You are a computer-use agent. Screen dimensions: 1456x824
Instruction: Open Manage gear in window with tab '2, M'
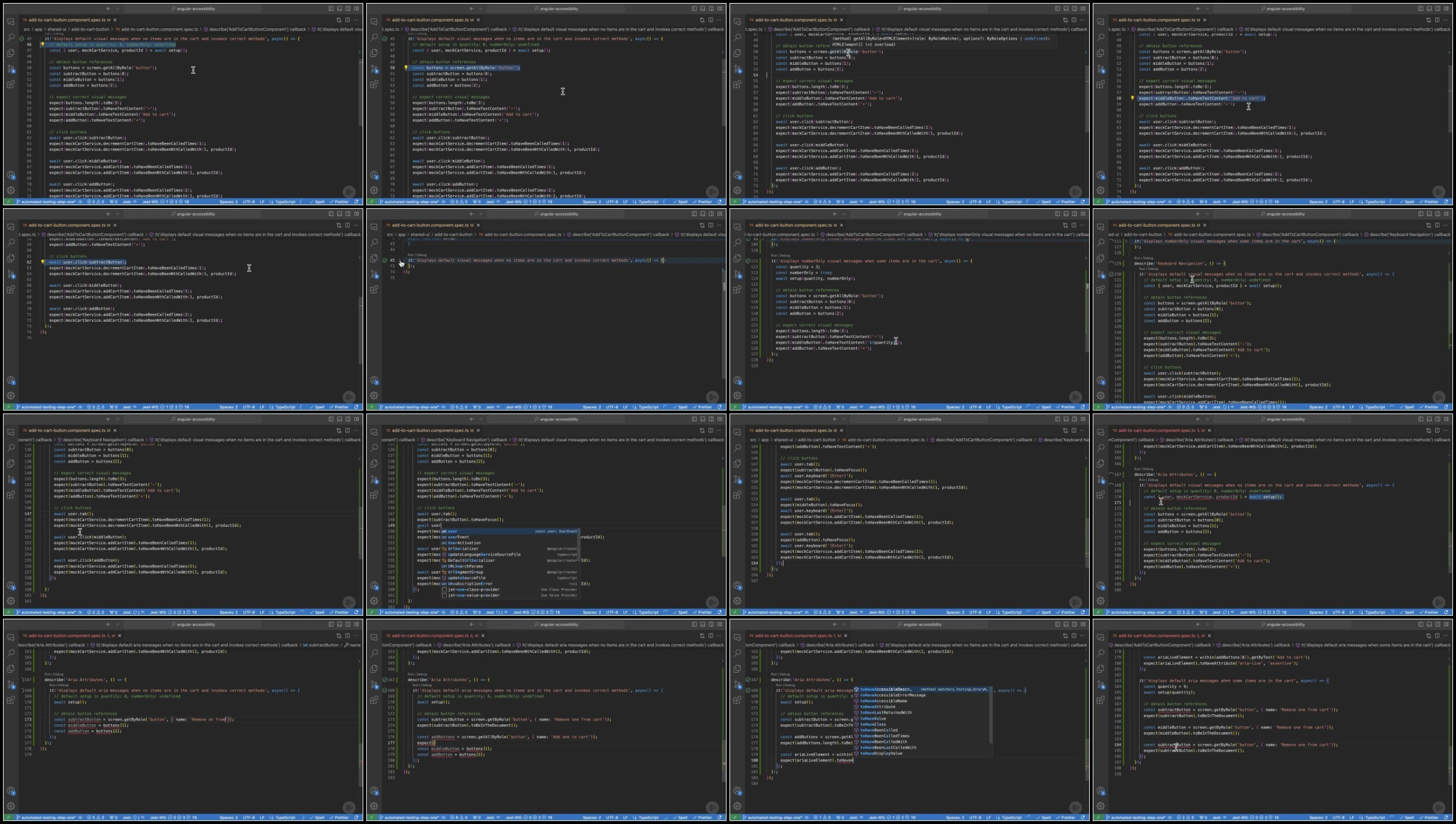[1101, 806]
